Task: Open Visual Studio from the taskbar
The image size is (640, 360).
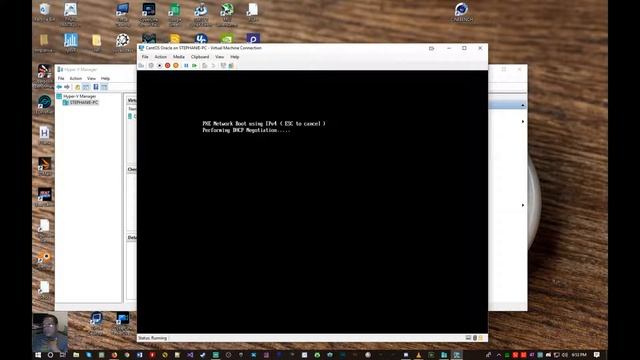Action: pos(190,355)
